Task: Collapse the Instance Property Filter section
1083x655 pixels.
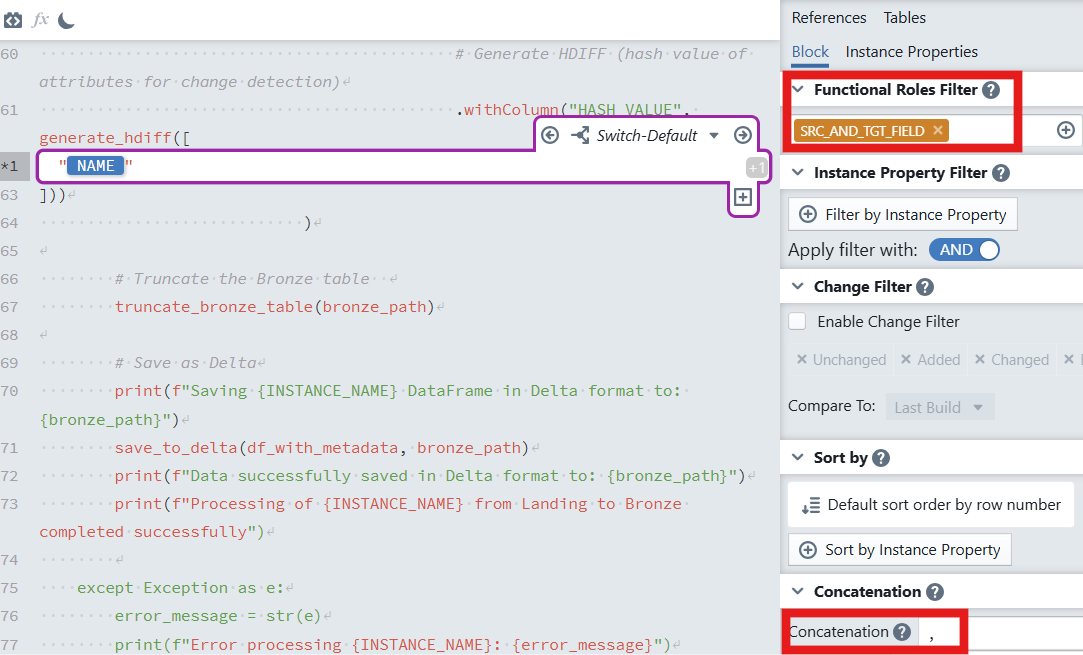Action: [798, 173]
